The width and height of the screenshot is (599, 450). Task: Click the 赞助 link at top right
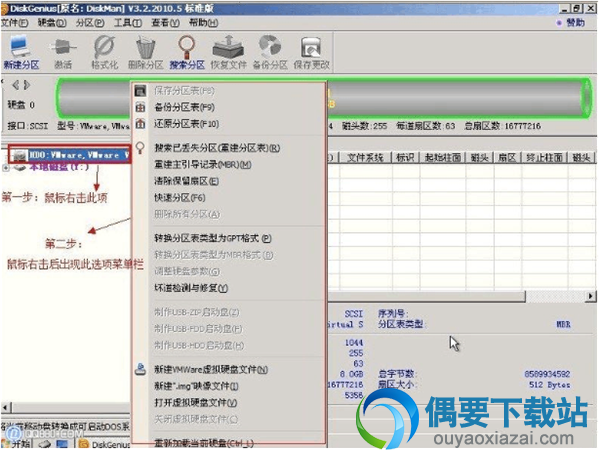571,23
